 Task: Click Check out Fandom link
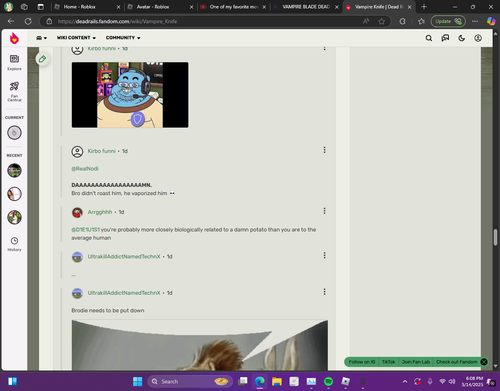point(456,362)
